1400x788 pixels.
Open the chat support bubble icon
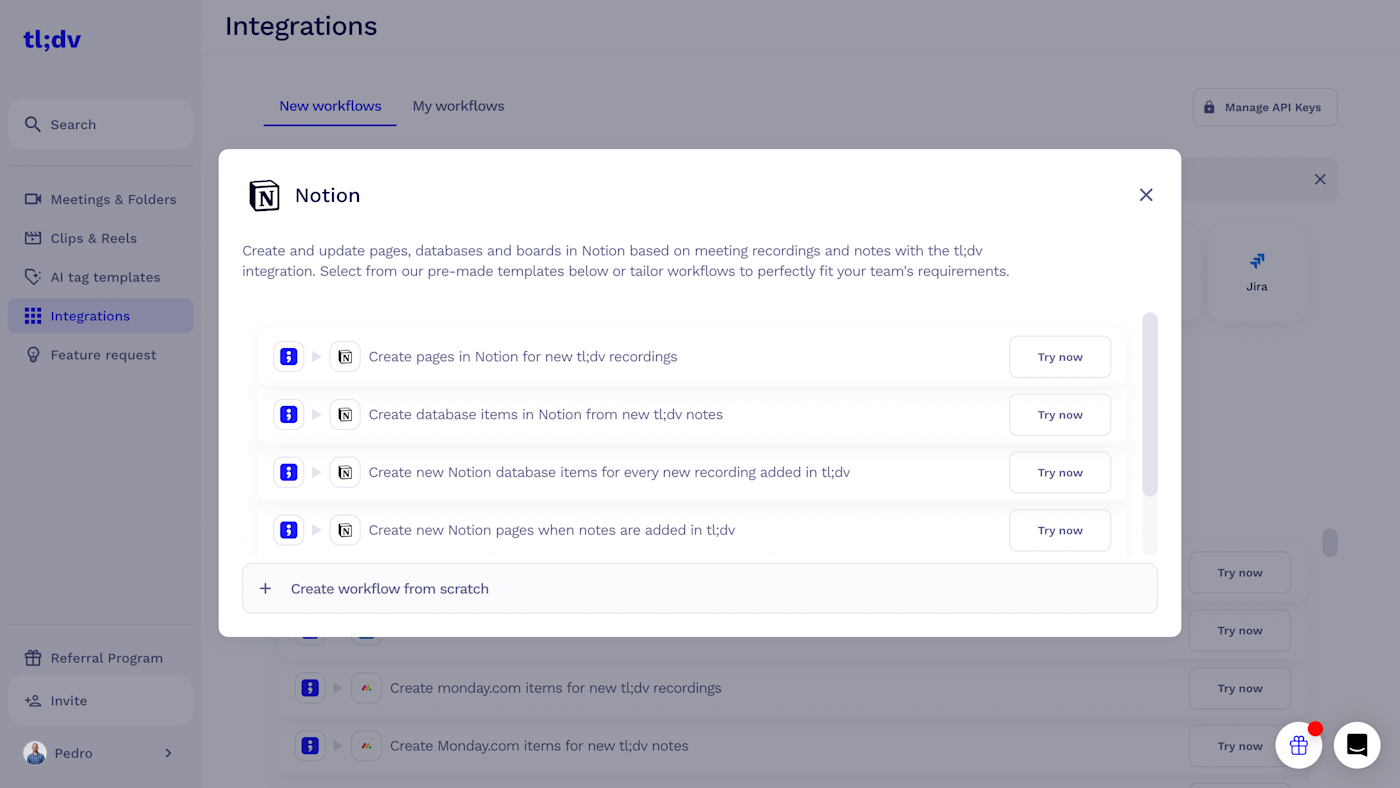(x=1356, y=745)
